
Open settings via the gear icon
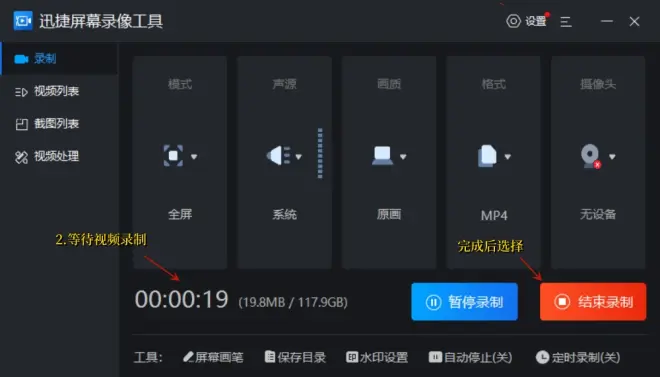tap(514, 21)
